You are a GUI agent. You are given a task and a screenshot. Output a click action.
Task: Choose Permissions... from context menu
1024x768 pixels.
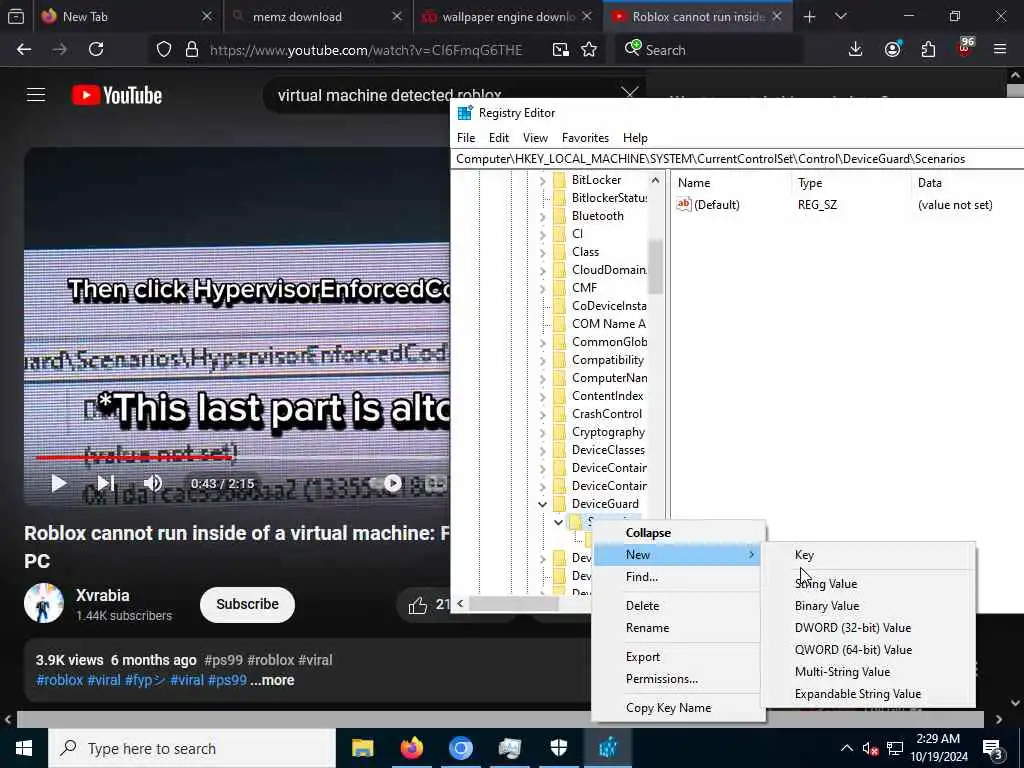click(x=678, y=679)
